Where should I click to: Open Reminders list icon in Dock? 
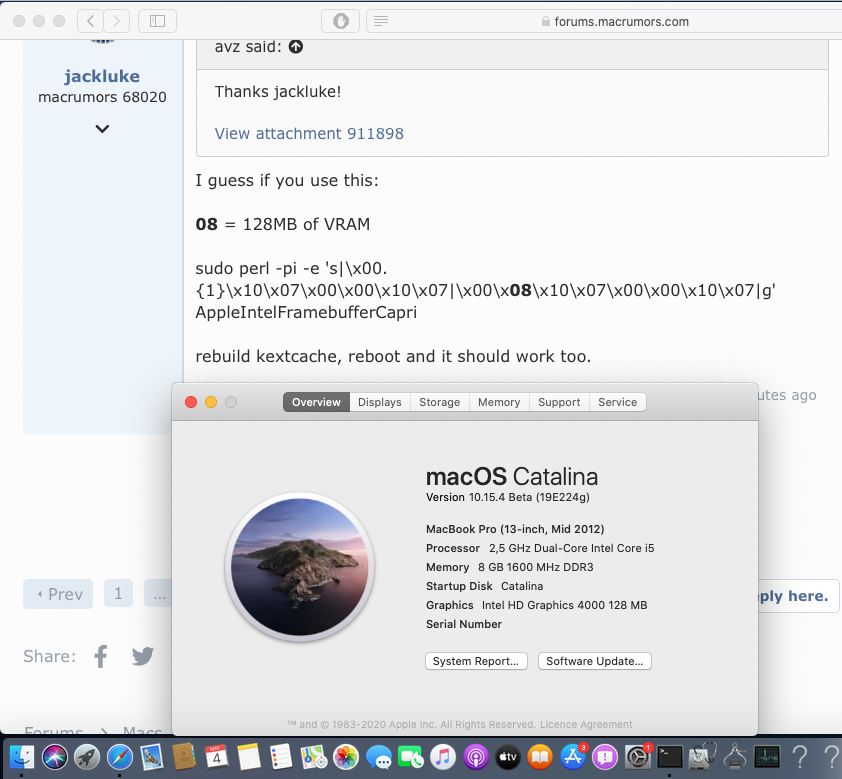coord(281,757)
